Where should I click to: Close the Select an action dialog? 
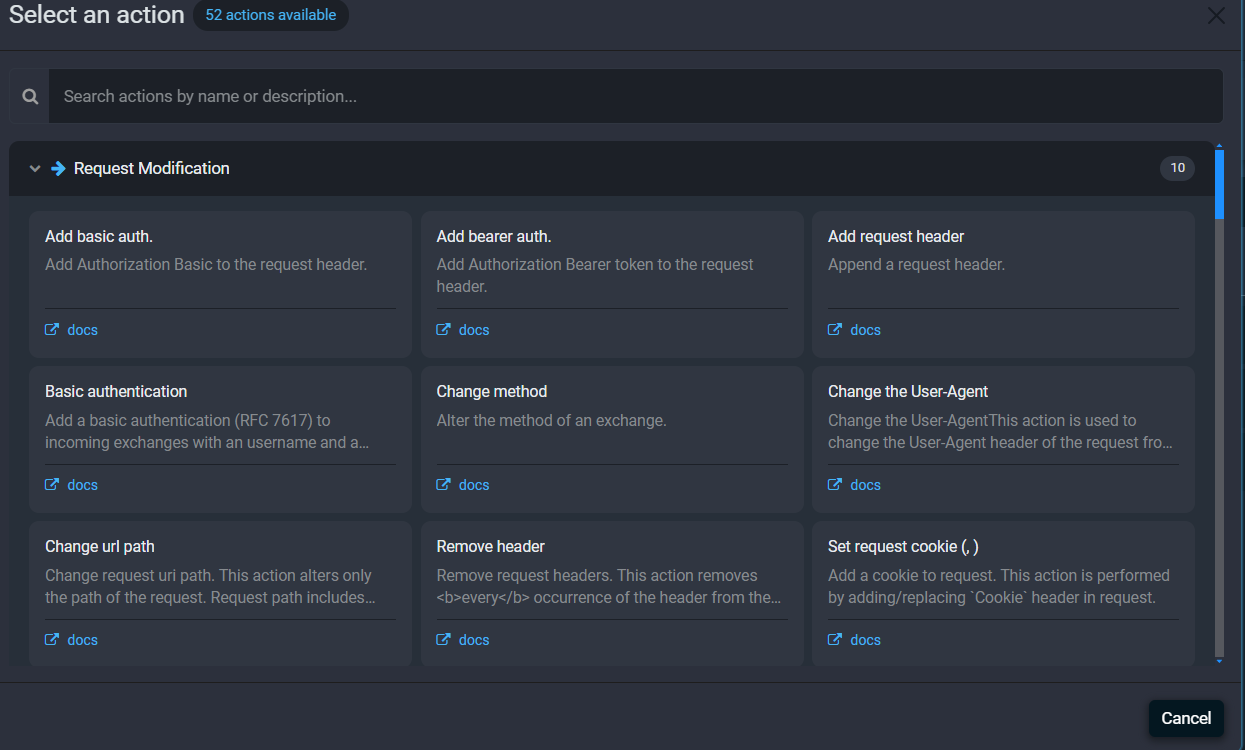coord(1216,16)
